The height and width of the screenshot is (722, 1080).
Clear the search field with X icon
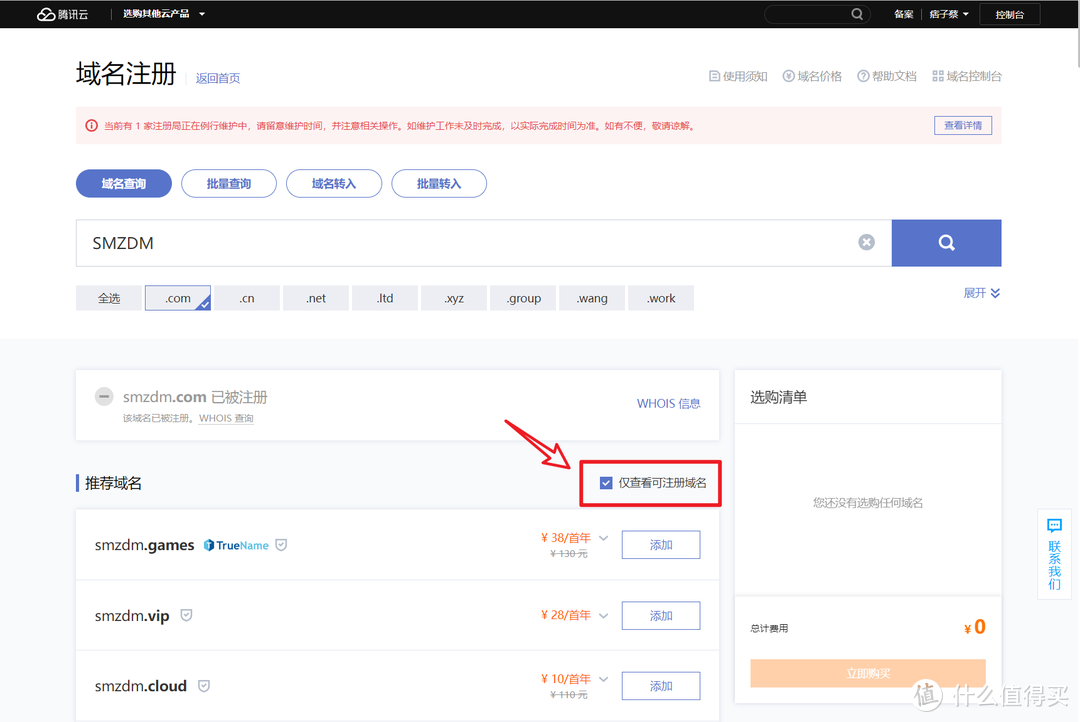click(866, 242)
